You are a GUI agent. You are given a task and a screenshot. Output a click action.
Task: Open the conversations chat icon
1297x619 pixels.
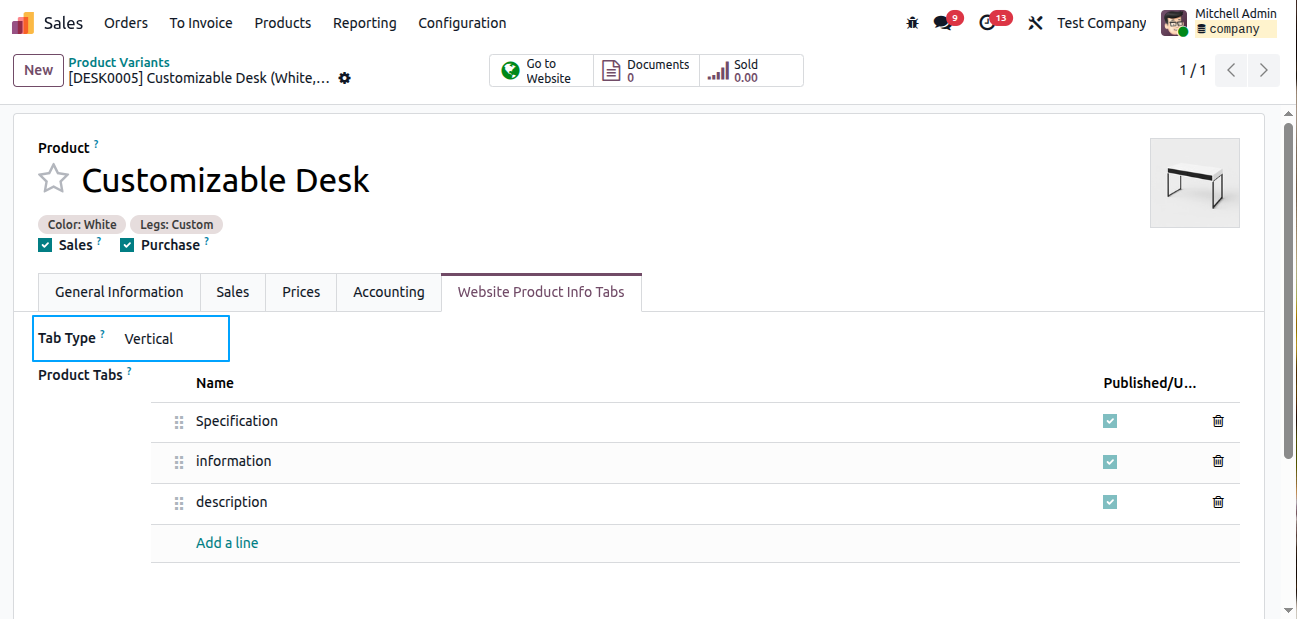pos(942,23)
